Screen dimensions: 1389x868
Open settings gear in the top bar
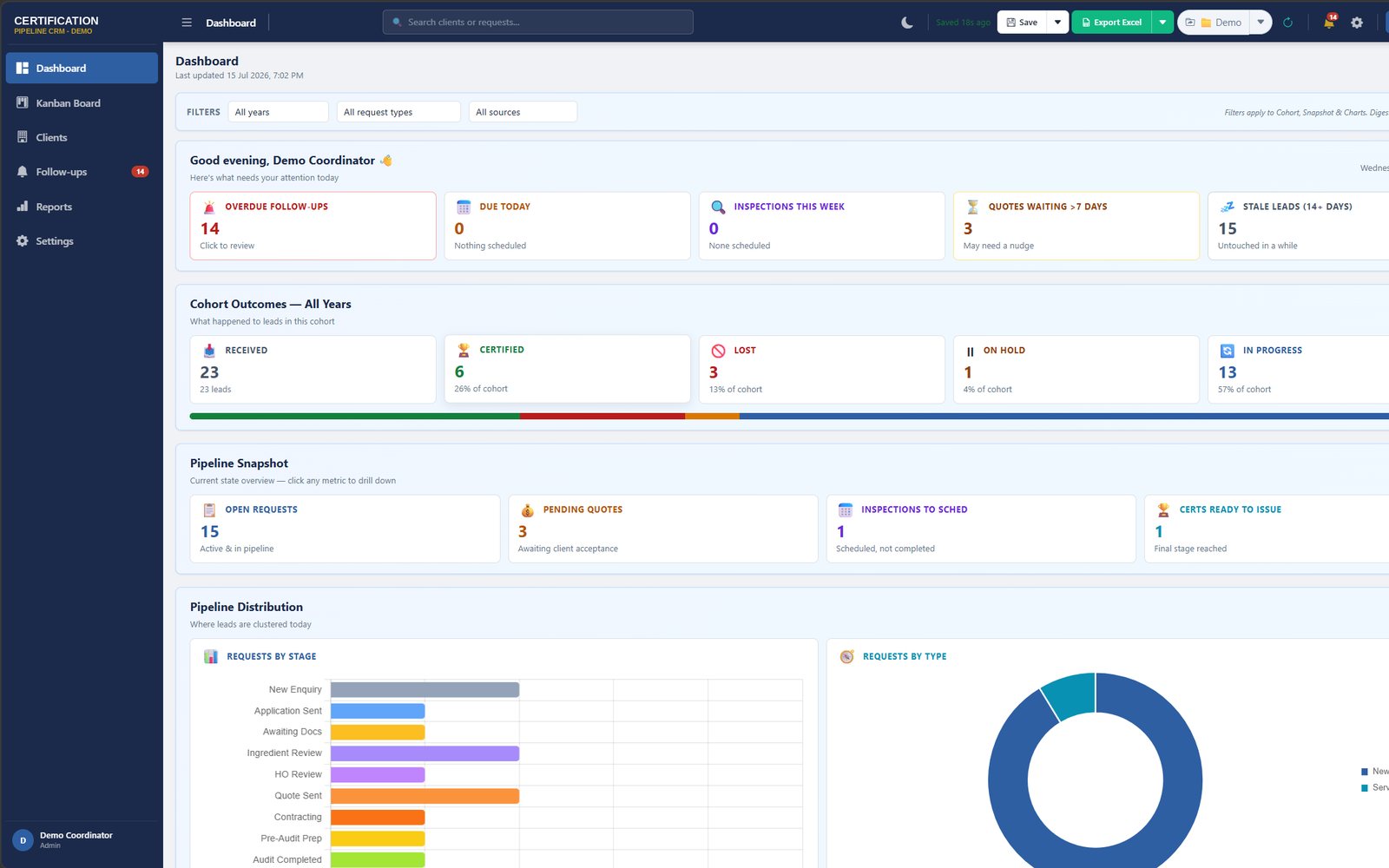click(x=1357, y=23)
